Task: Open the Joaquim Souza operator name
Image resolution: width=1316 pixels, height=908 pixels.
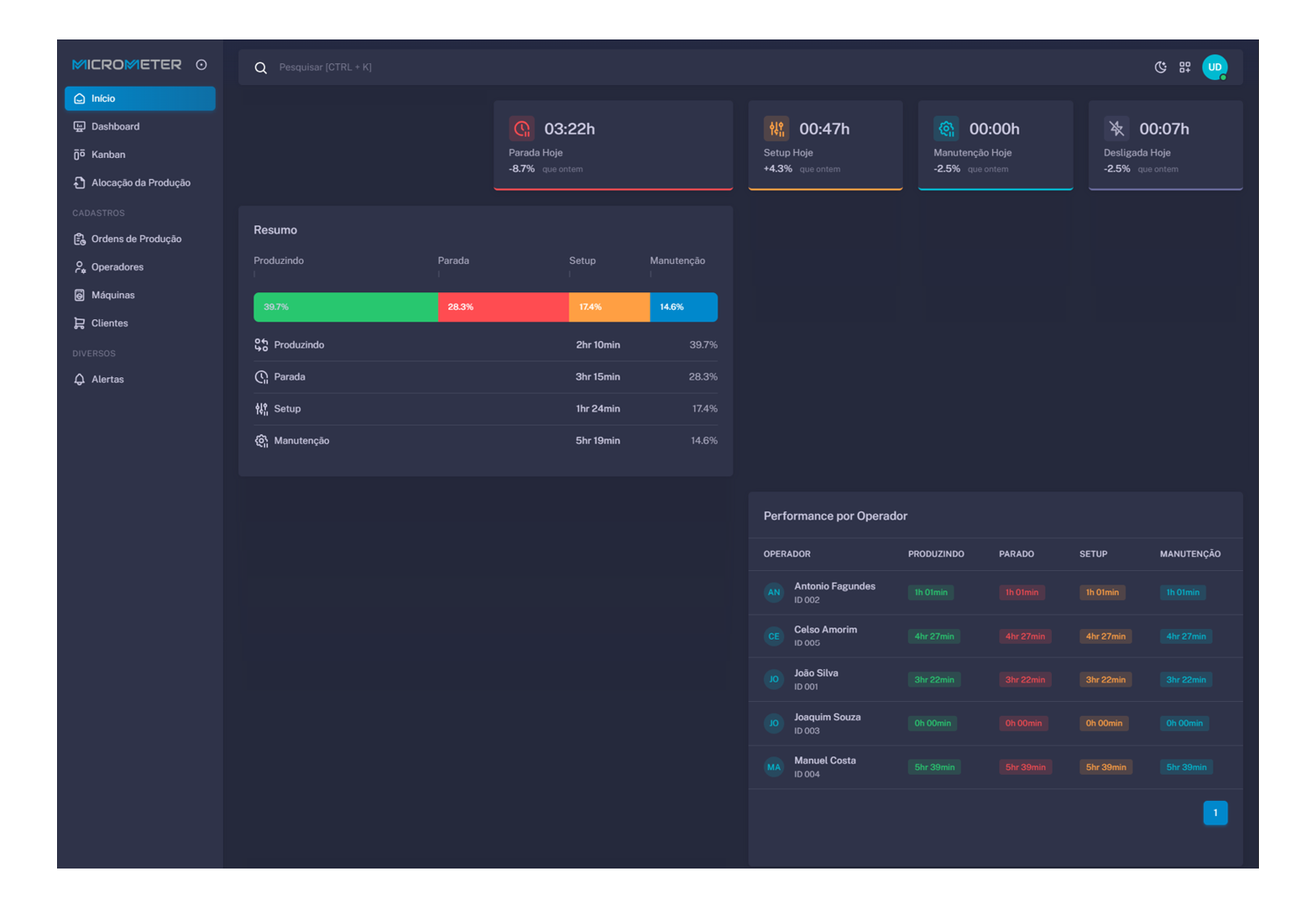Action: 827,718
